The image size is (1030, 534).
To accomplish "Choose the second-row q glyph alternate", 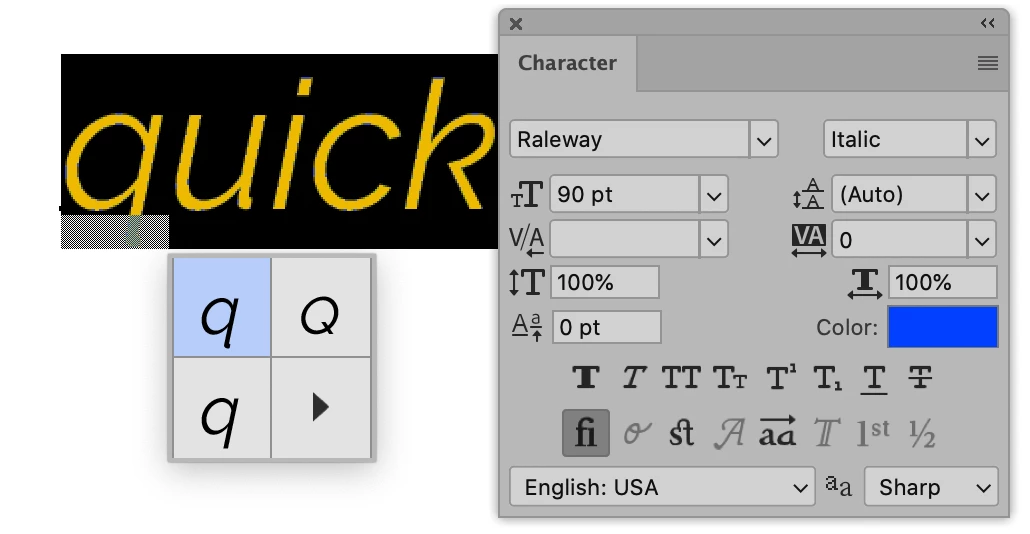I will point(222,408).
